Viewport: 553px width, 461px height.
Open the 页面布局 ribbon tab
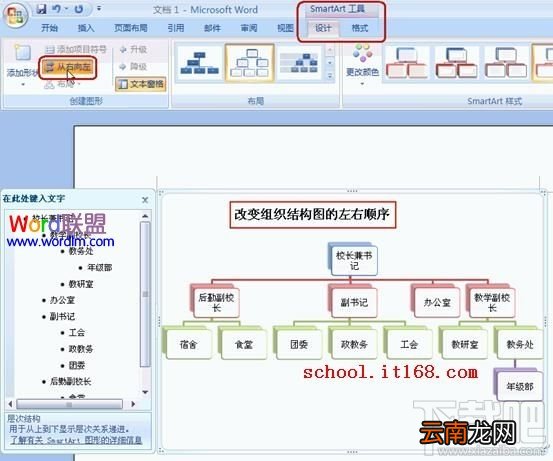[130, 28]
